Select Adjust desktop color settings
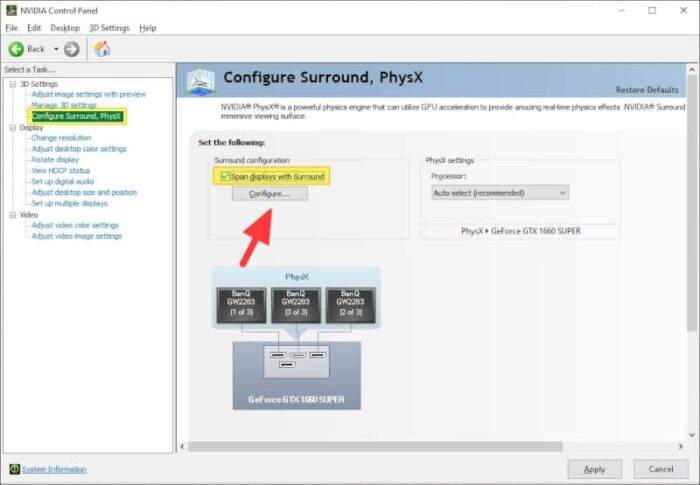This screenshot has height=485, width=700. 79,149
